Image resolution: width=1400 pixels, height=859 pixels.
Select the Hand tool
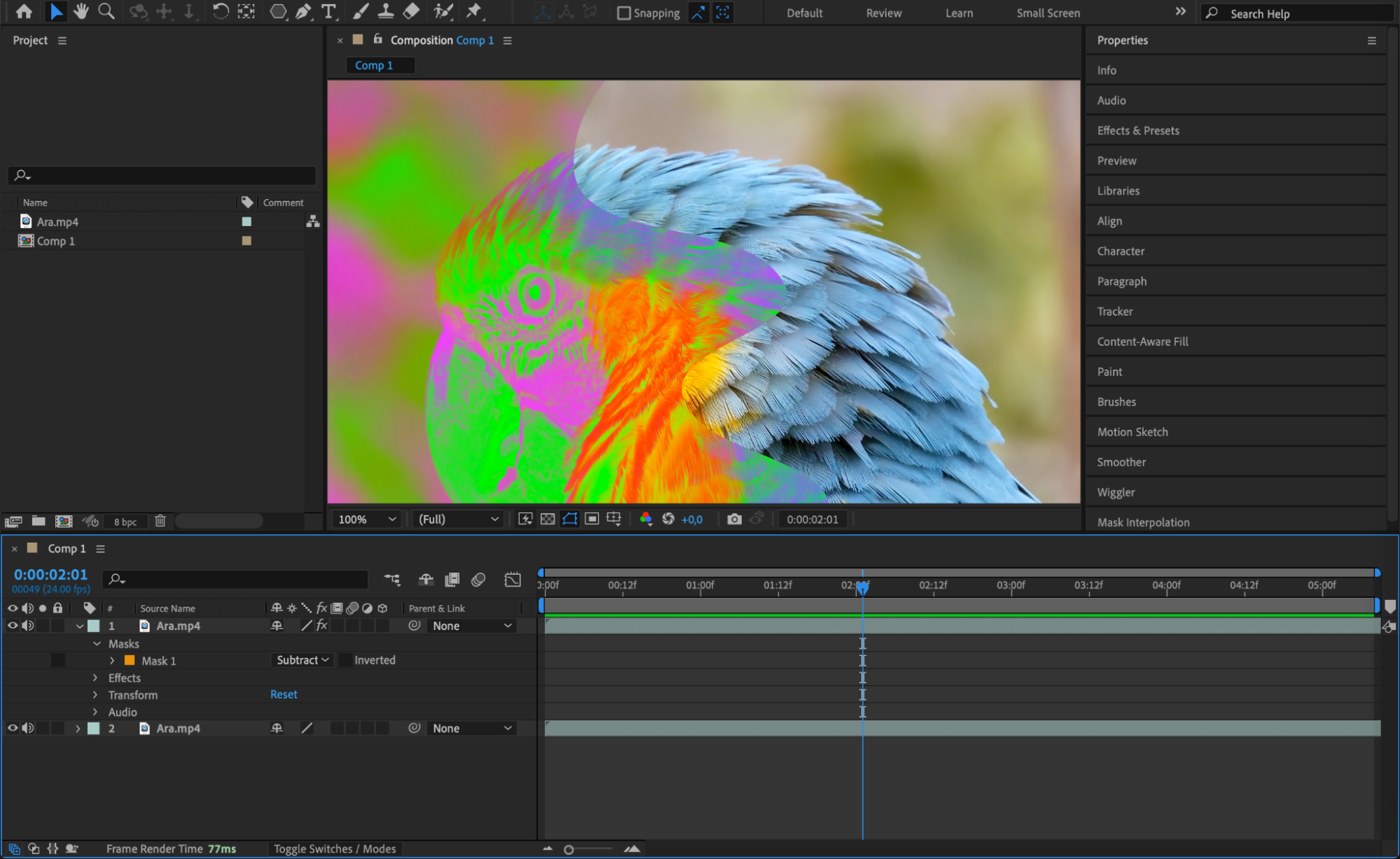click(81, 11)
